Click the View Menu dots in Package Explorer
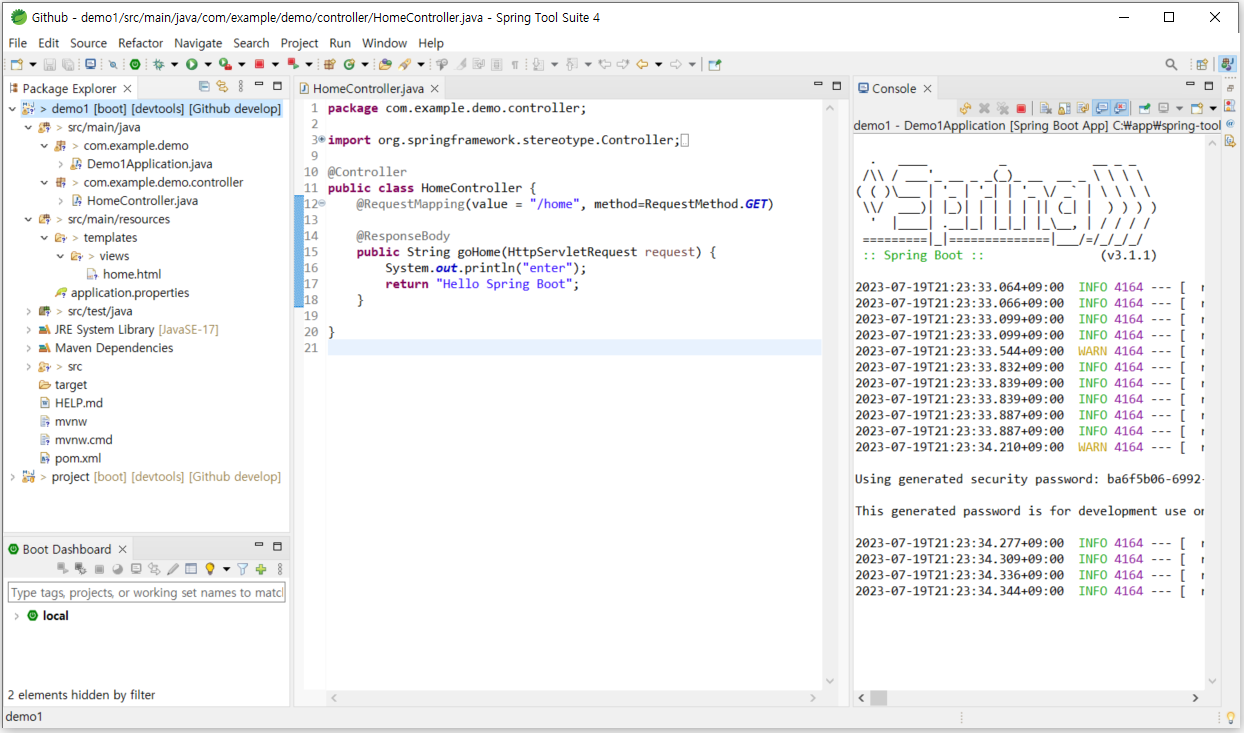Image resolution: width=1244 pixels, height=733 pixels. pos(241,86)
